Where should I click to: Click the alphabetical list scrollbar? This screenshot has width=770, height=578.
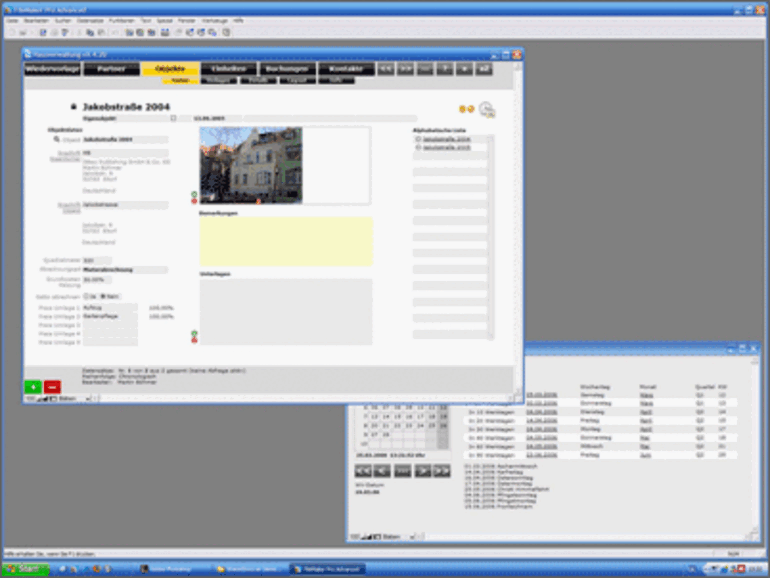click(x=491, y=238)
